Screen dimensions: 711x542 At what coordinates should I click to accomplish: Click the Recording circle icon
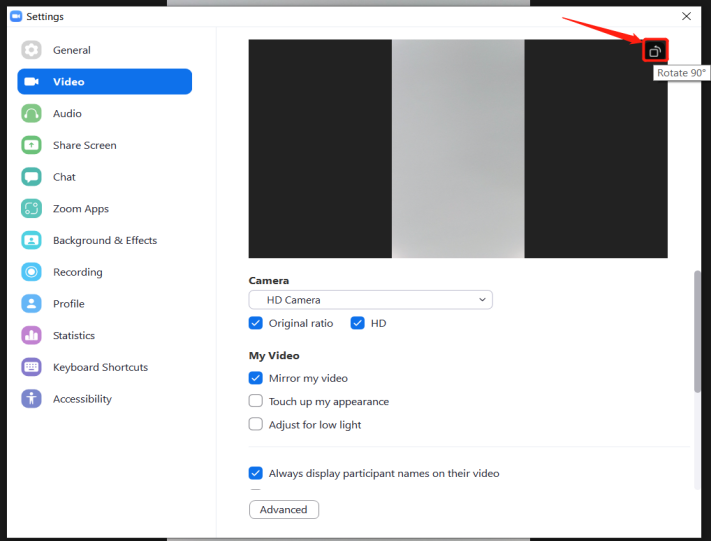point(31,272)
